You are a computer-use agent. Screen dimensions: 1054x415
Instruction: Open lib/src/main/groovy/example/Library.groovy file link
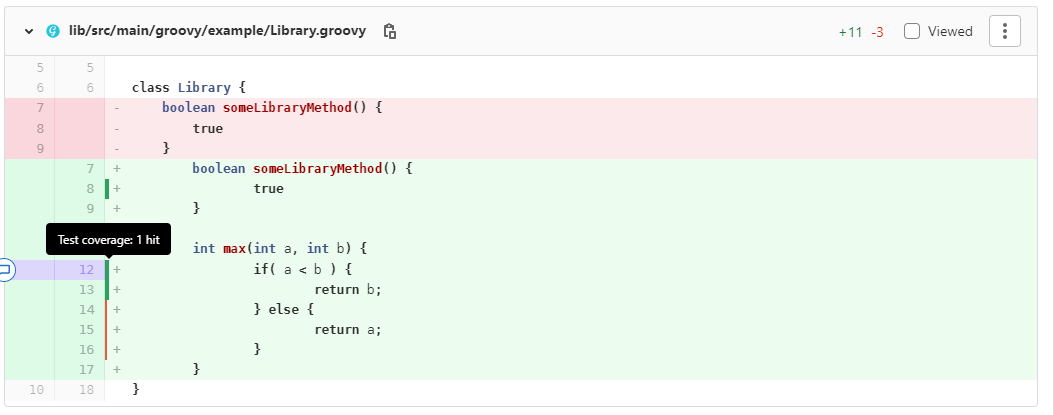[x=217, y=31]
